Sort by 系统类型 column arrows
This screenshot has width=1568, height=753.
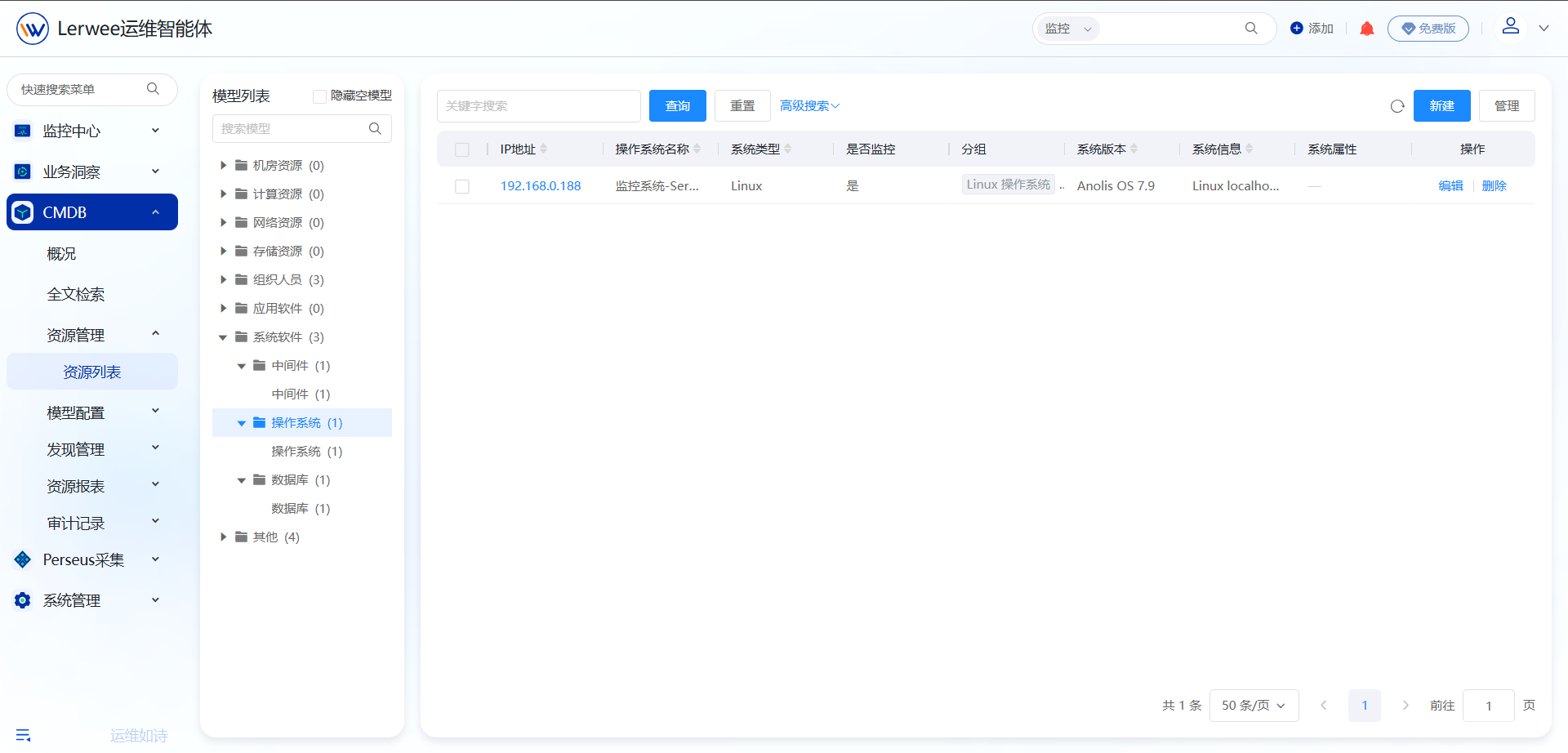pyautogui.click(x=788, y=149)
